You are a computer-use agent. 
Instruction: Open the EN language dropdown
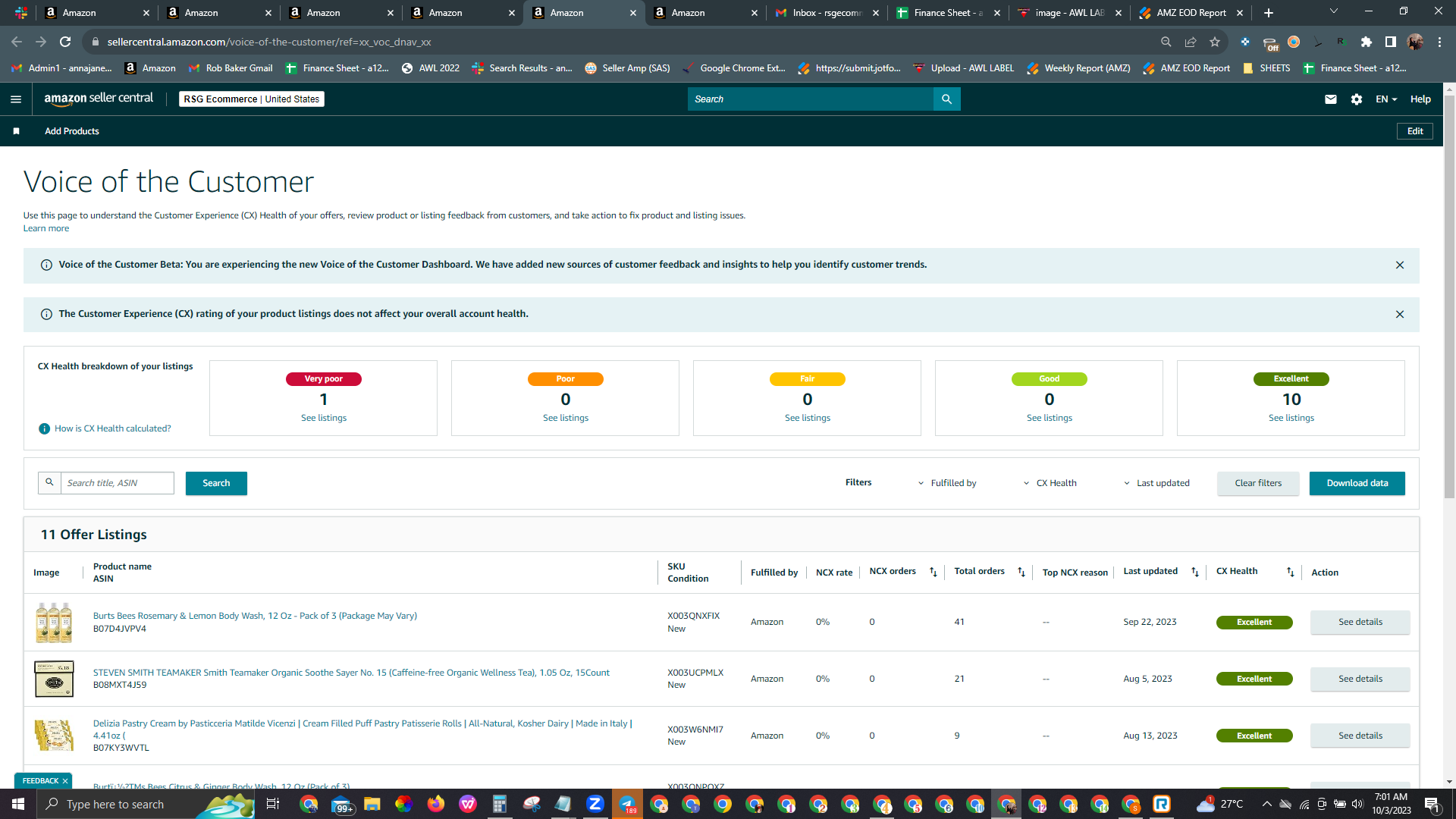tap(1386, 99)
